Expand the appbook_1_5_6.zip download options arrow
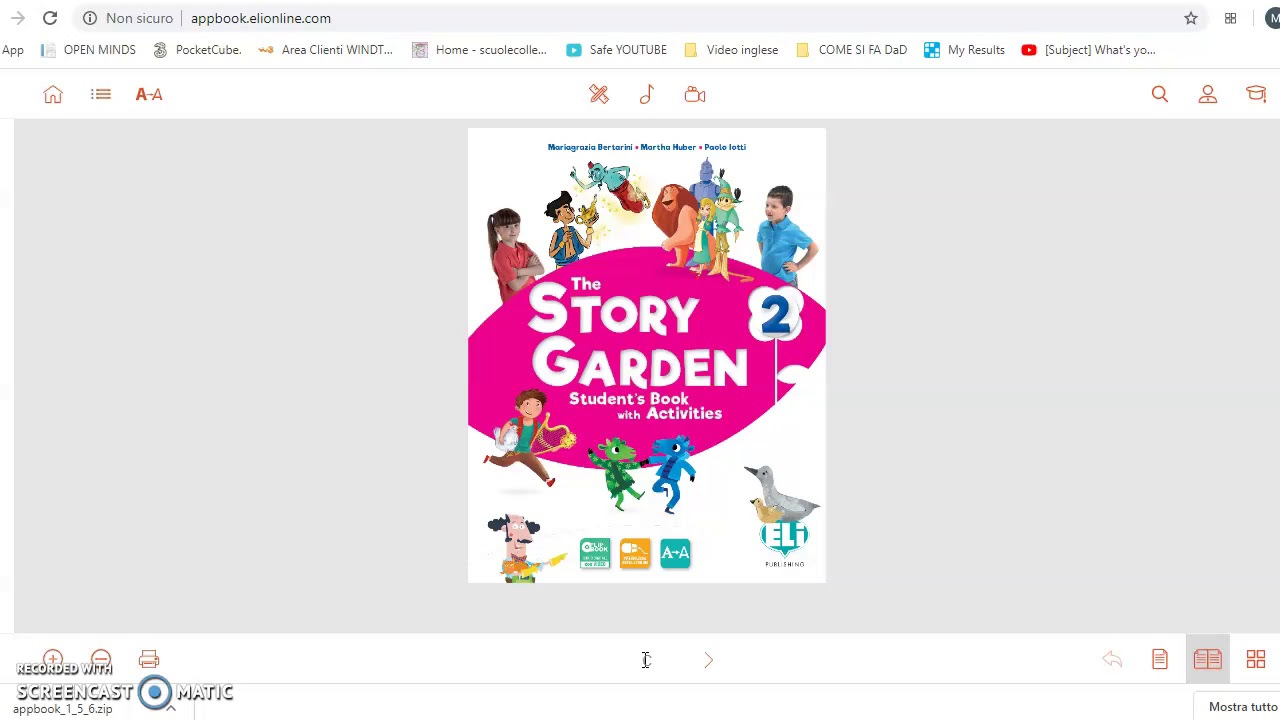Viewport: 1280px width, 720px height. tap(171, 708)
